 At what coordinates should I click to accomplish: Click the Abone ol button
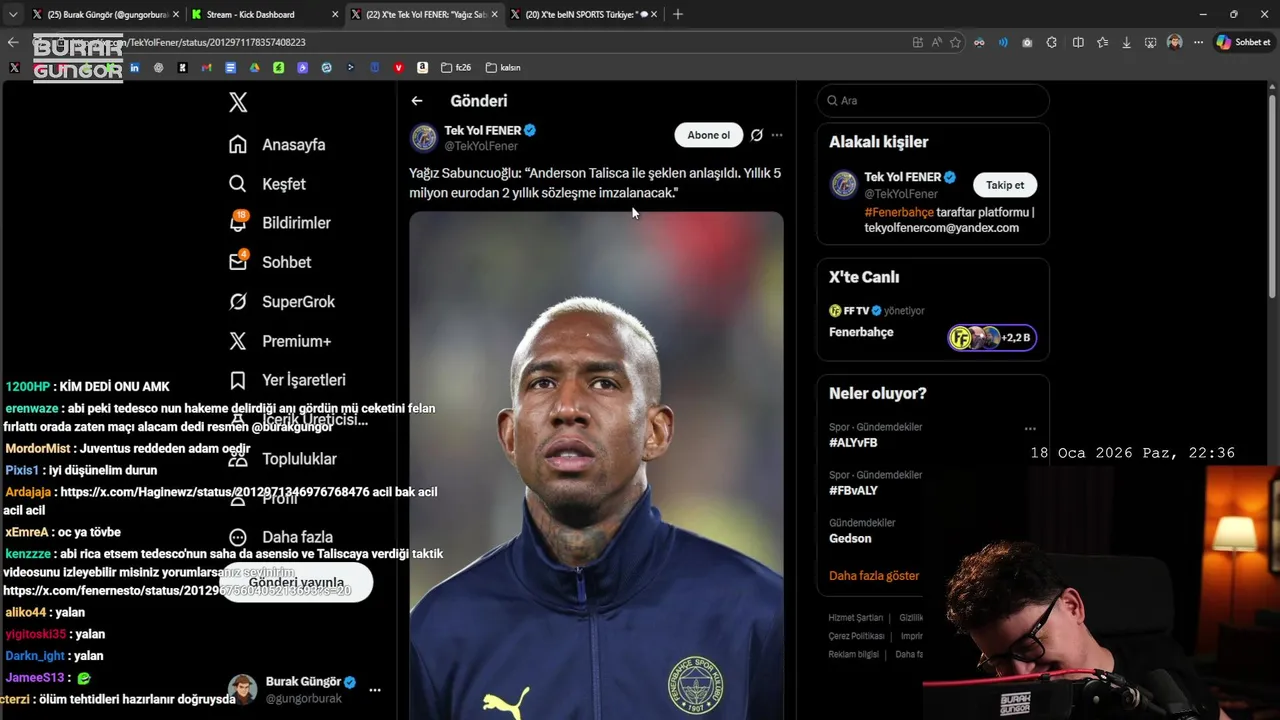click(x=708, y=135)
